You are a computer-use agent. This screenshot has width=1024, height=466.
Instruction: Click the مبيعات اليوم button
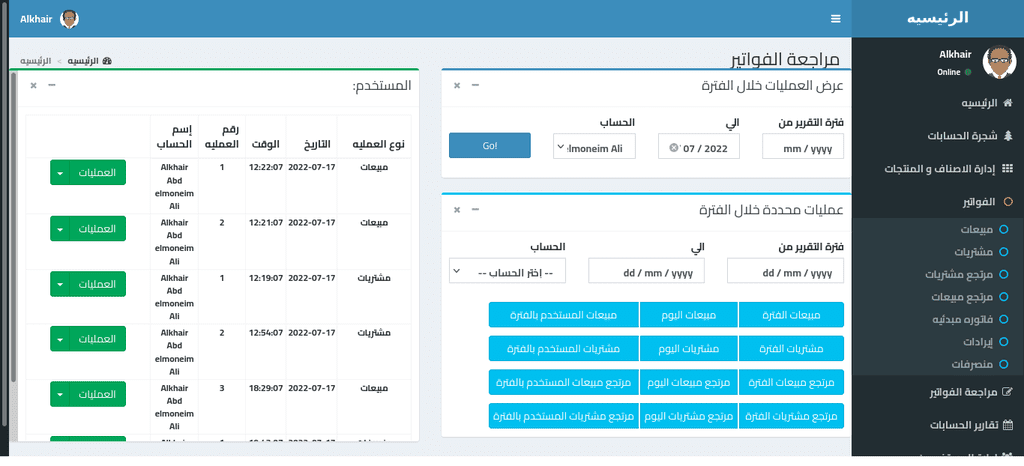tap(689, 315)
